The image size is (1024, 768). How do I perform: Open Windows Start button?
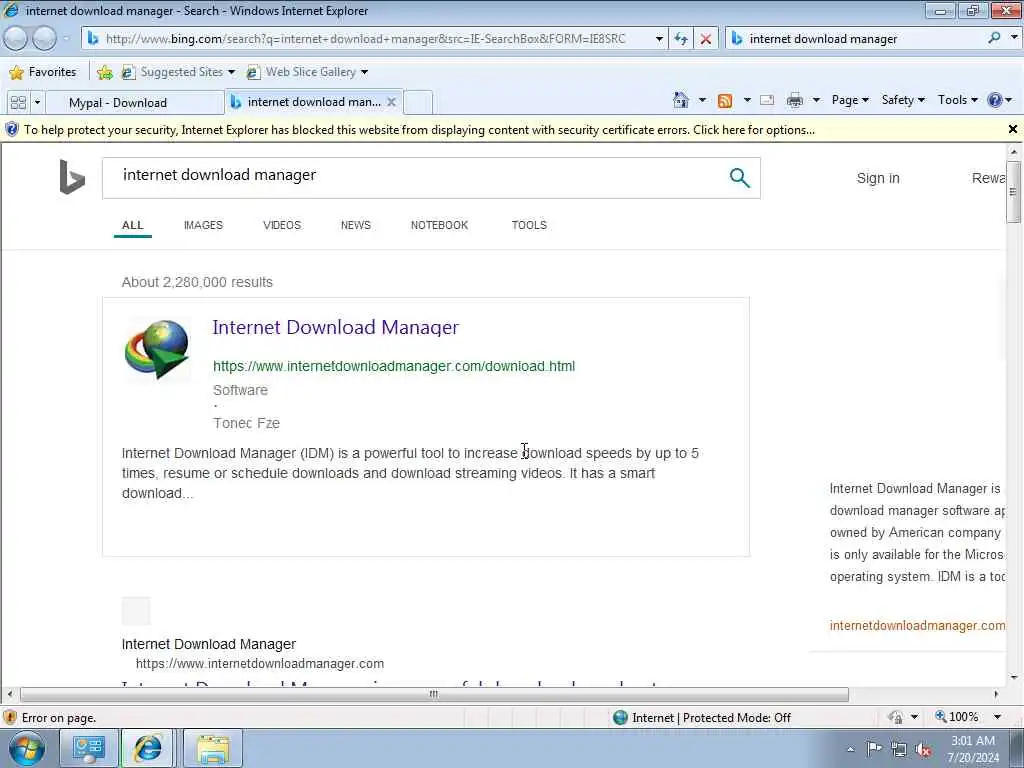(27, 748)
